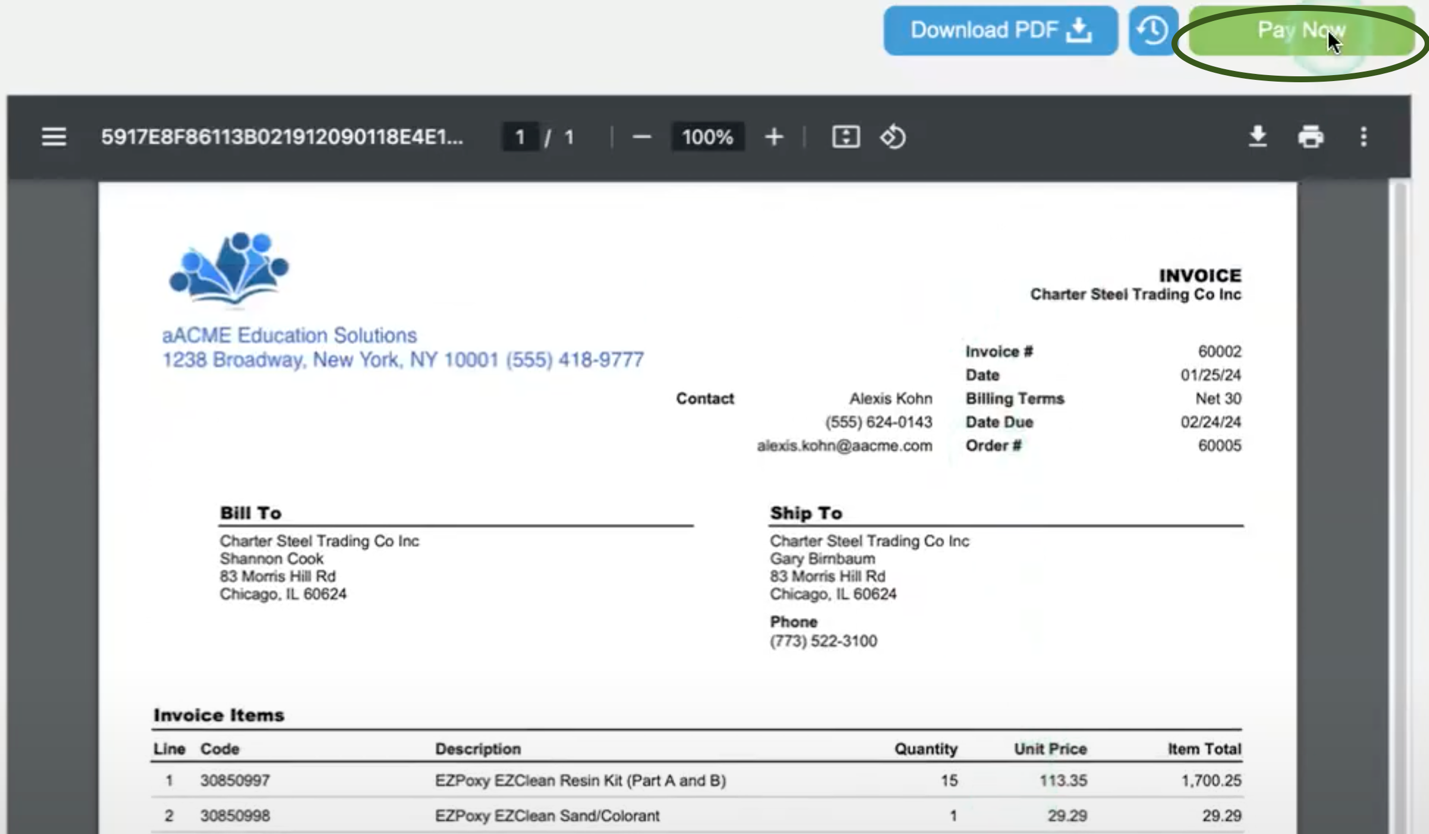This screenshot has height=834, width=1429.
Task: Click the INVOICE heading
Action: click(1200, 275)
